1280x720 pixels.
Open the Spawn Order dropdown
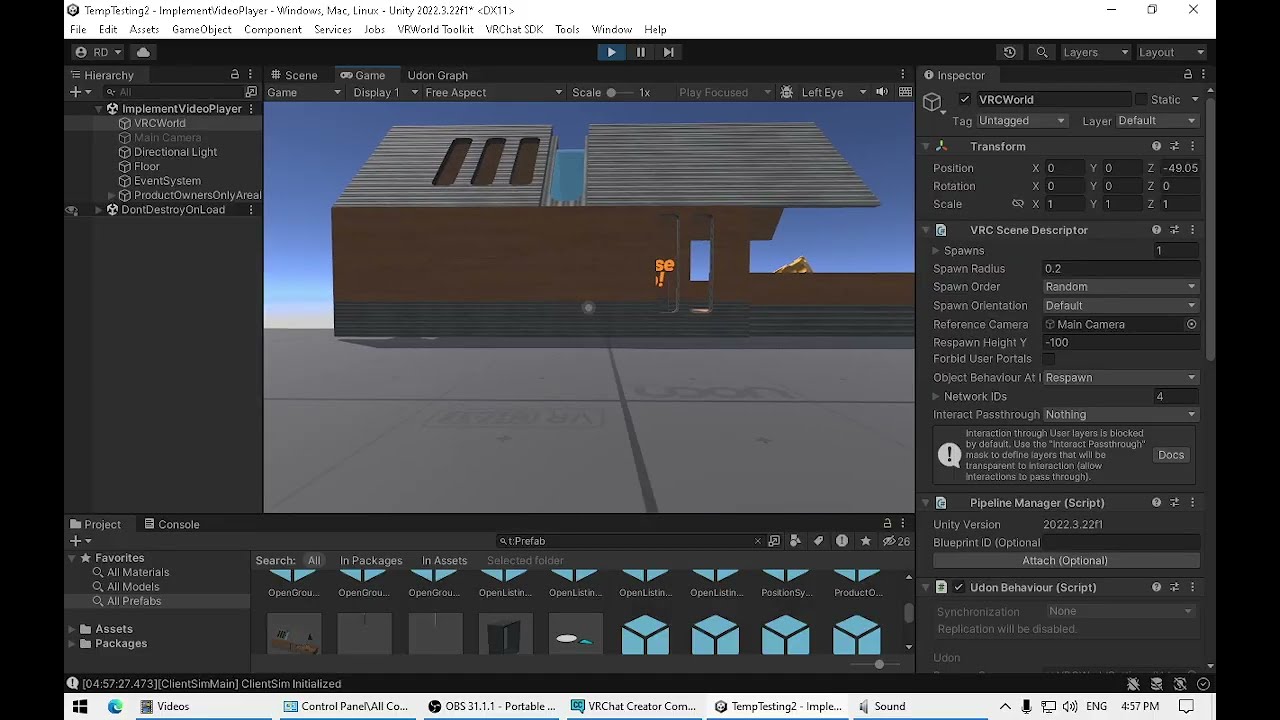[x=1120, y=287]
